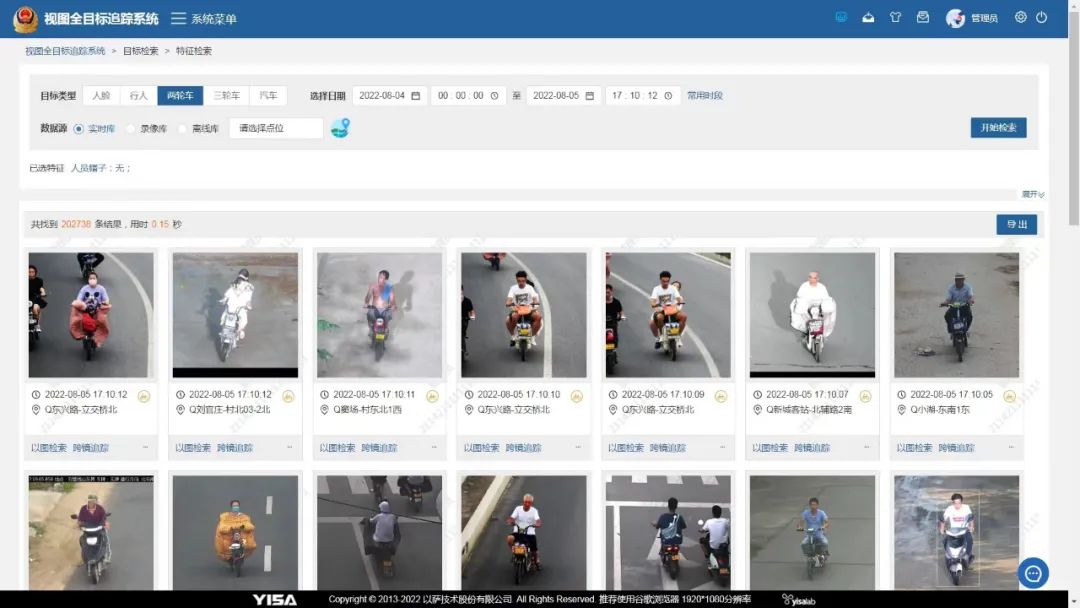The image size is (1080, 608).
Task: Click 跨镜追踪 on 17:10:11 card
Action: pyautogui.click(x=379, y=448)
